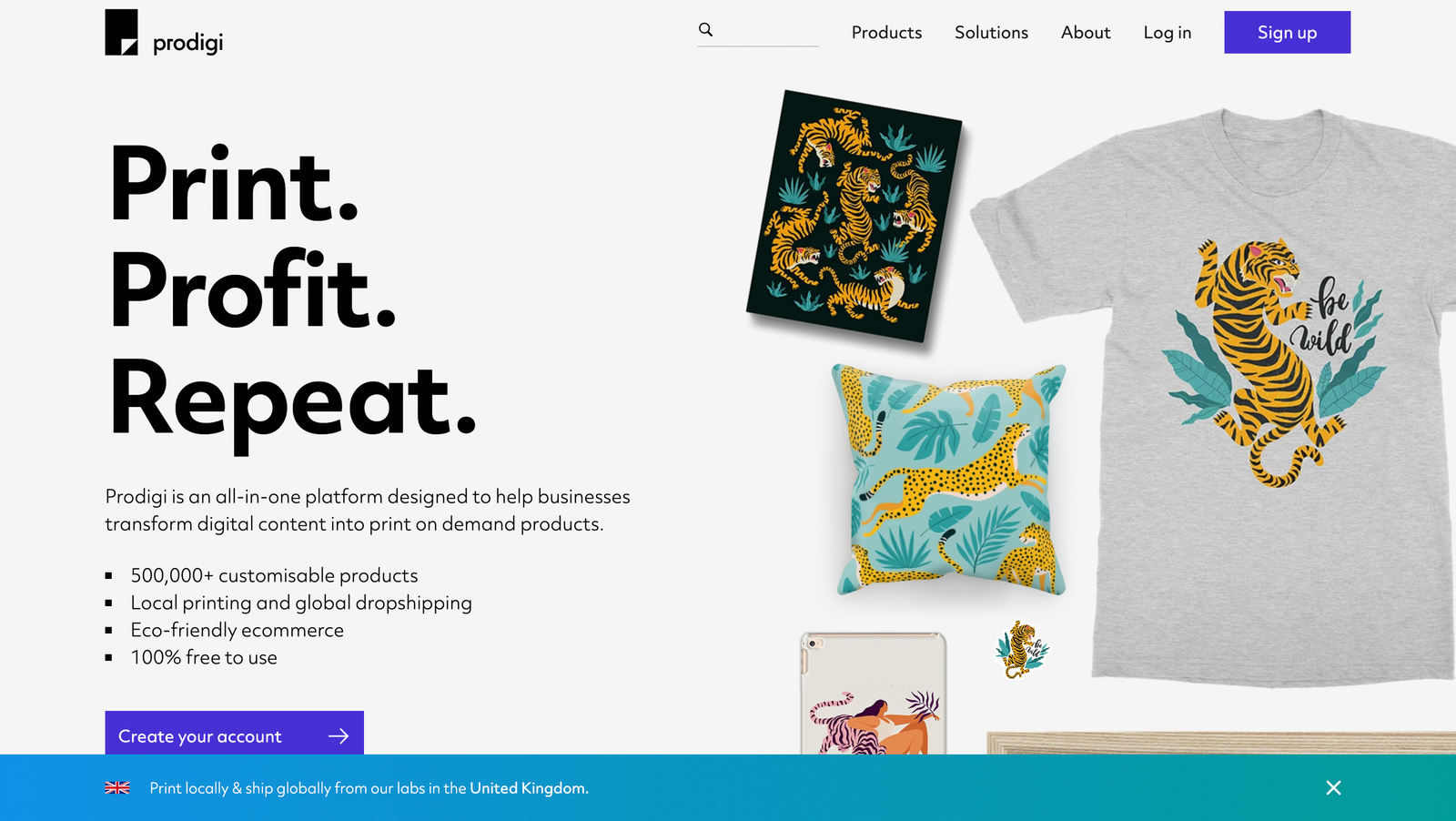Click the small tiger sticker image
Viewport: 1456px width, 821px height.
pos(1022,649)
